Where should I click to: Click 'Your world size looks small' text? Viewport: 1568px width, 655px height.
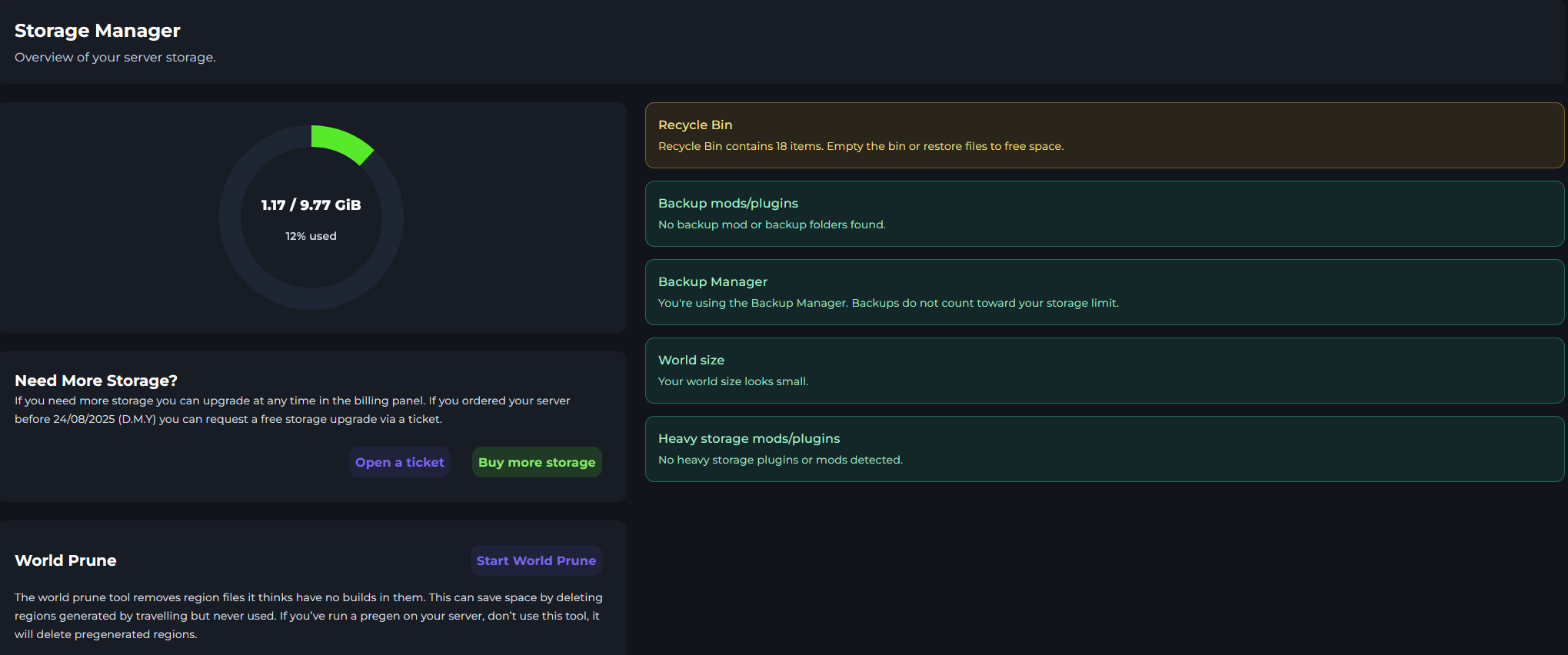point(733,381)
